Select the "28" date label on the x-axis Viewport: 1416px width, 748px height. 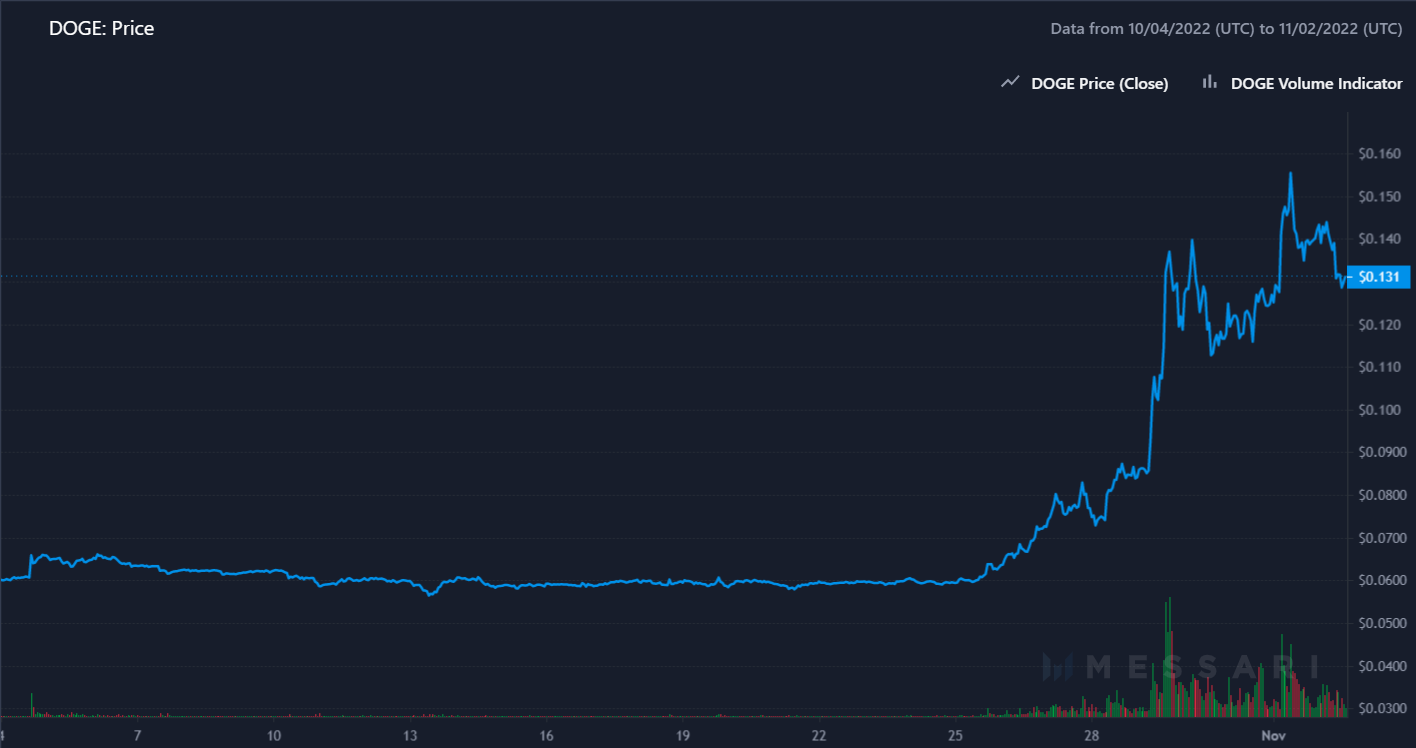pyautogui.click(x=1091, y=736)
